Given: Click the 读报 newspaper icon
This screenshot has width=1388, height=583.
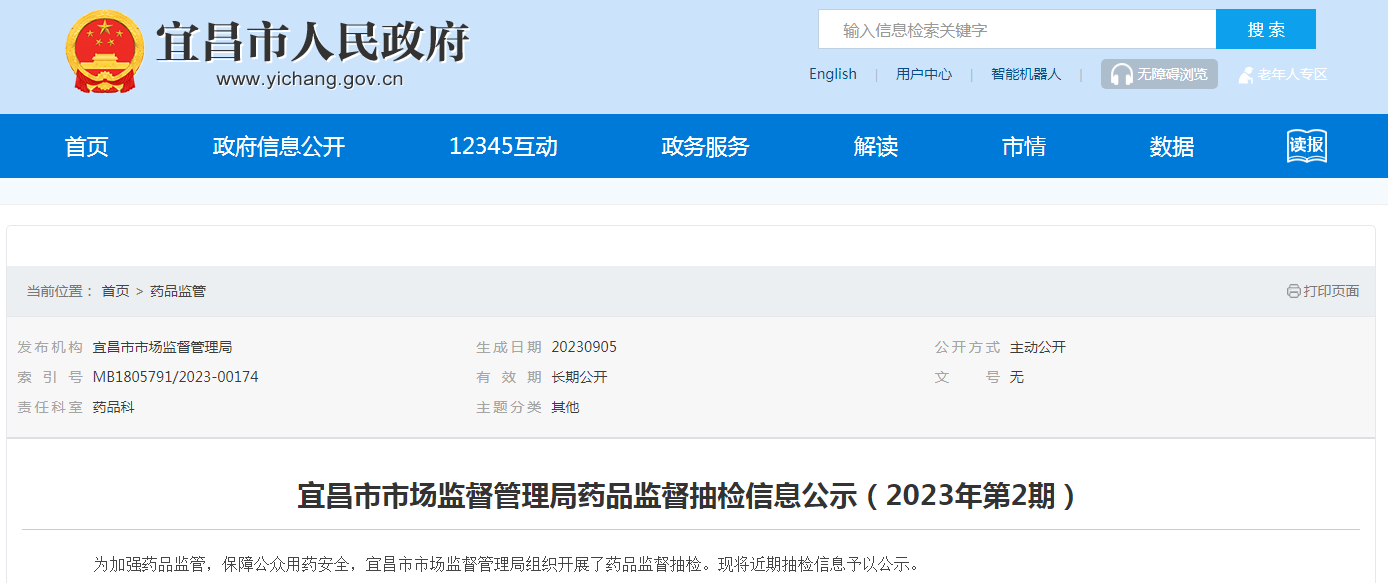Looking at the screenshot, I should point(1306,146).
